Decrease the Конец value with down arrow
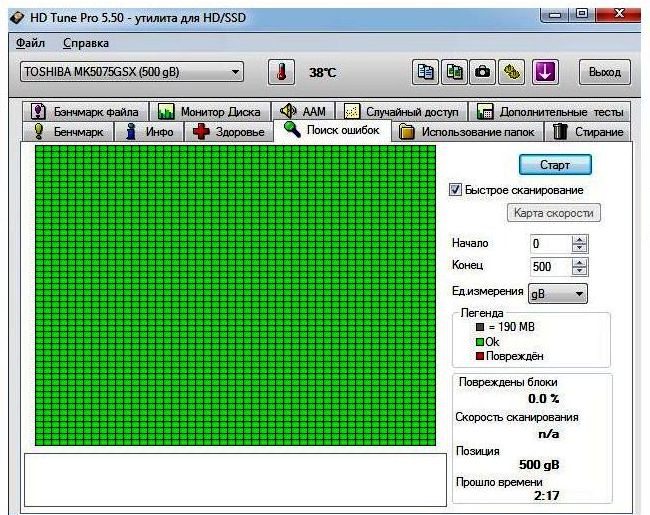The image size is (650, 515). 579,271
